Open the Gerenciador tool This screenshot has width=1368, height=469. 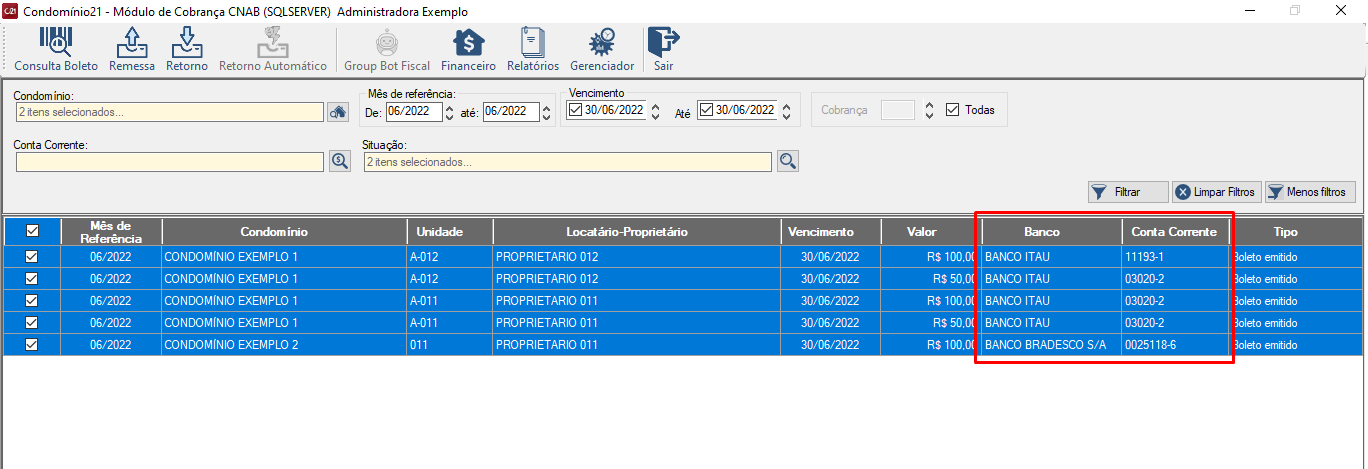pyautogui.click(x=602, y=49)
